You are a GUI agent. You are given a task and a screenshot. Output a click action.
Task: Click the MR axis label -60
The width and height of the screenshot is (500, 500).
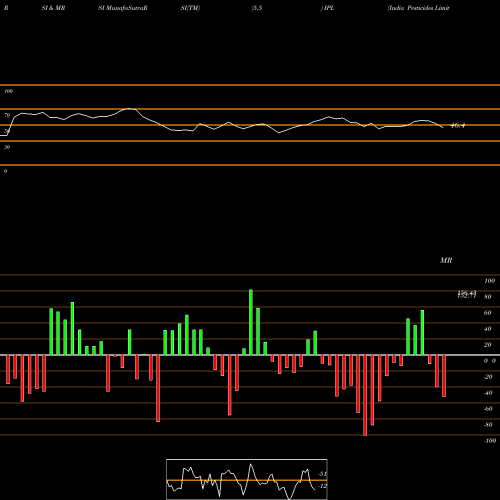pos(488,409)
